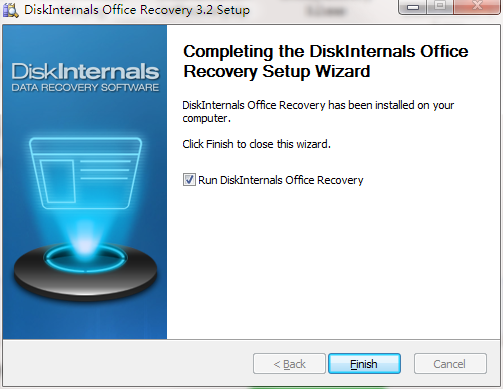Click the picture placeholder inside the hologram document
Viewport: 503px width, 389px height.
(57, 181)
